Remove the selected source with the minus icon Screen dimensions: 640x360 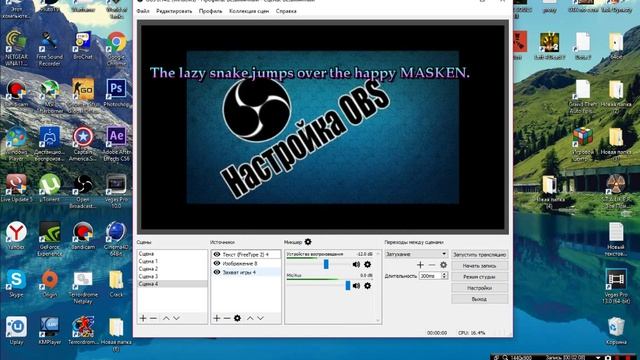click(x=227, y=318)
